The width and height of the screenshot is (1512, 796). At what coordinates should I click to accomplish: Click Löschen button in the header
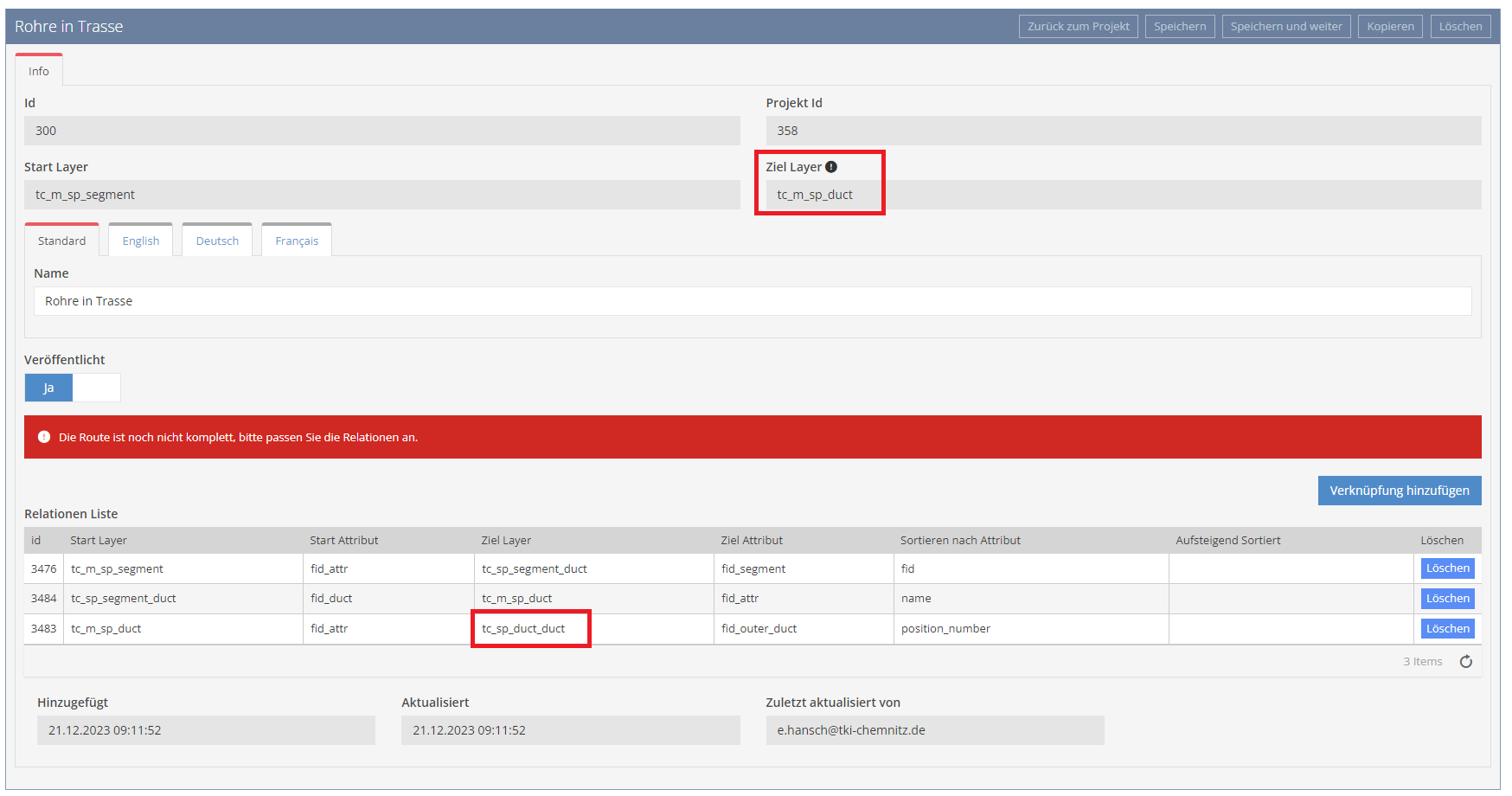pyautogui.click(x=1460, y=27)
